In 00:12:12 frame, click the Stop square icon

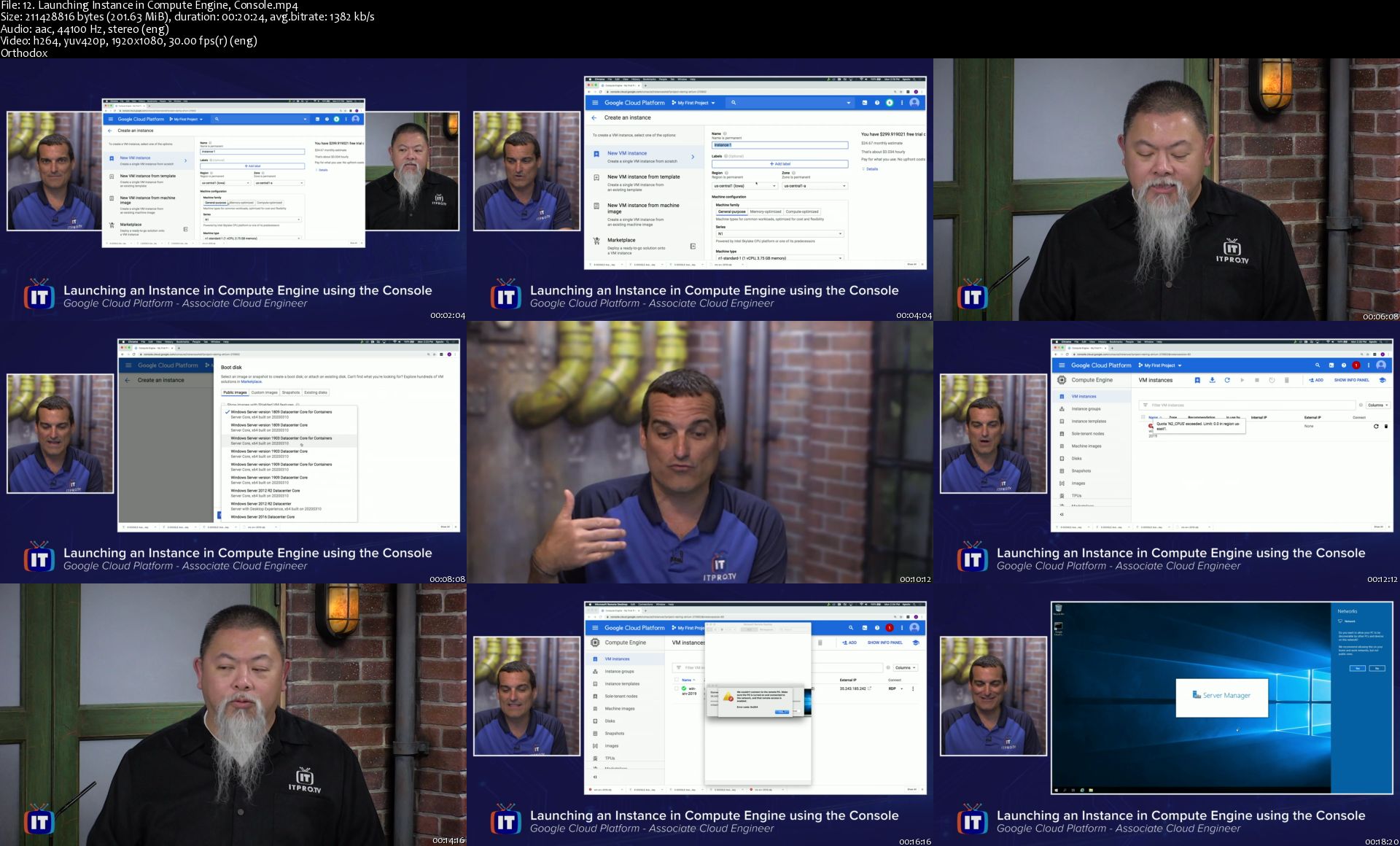point(1256,380)
